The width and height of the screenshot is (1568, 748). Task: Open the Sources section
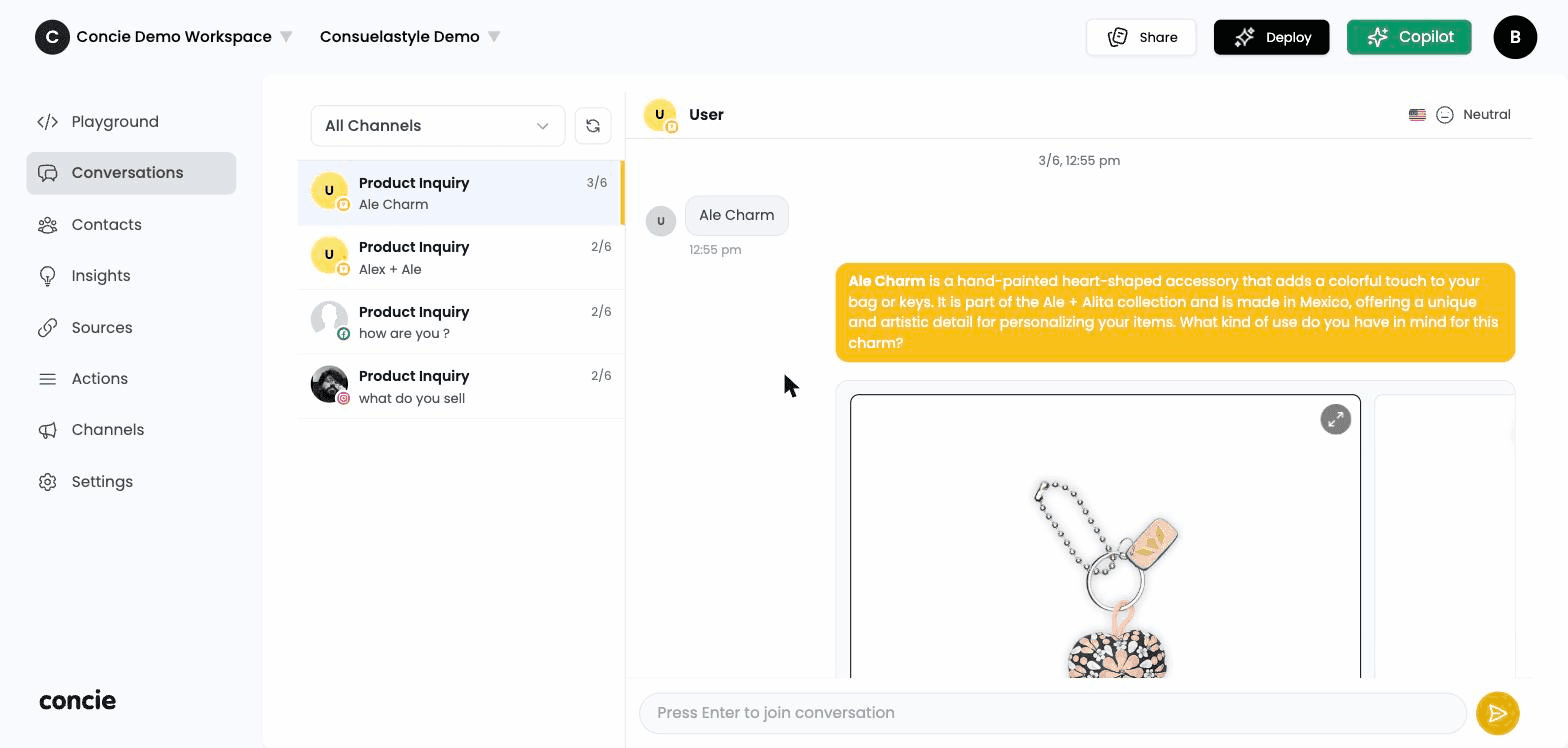tap(131, 328)
